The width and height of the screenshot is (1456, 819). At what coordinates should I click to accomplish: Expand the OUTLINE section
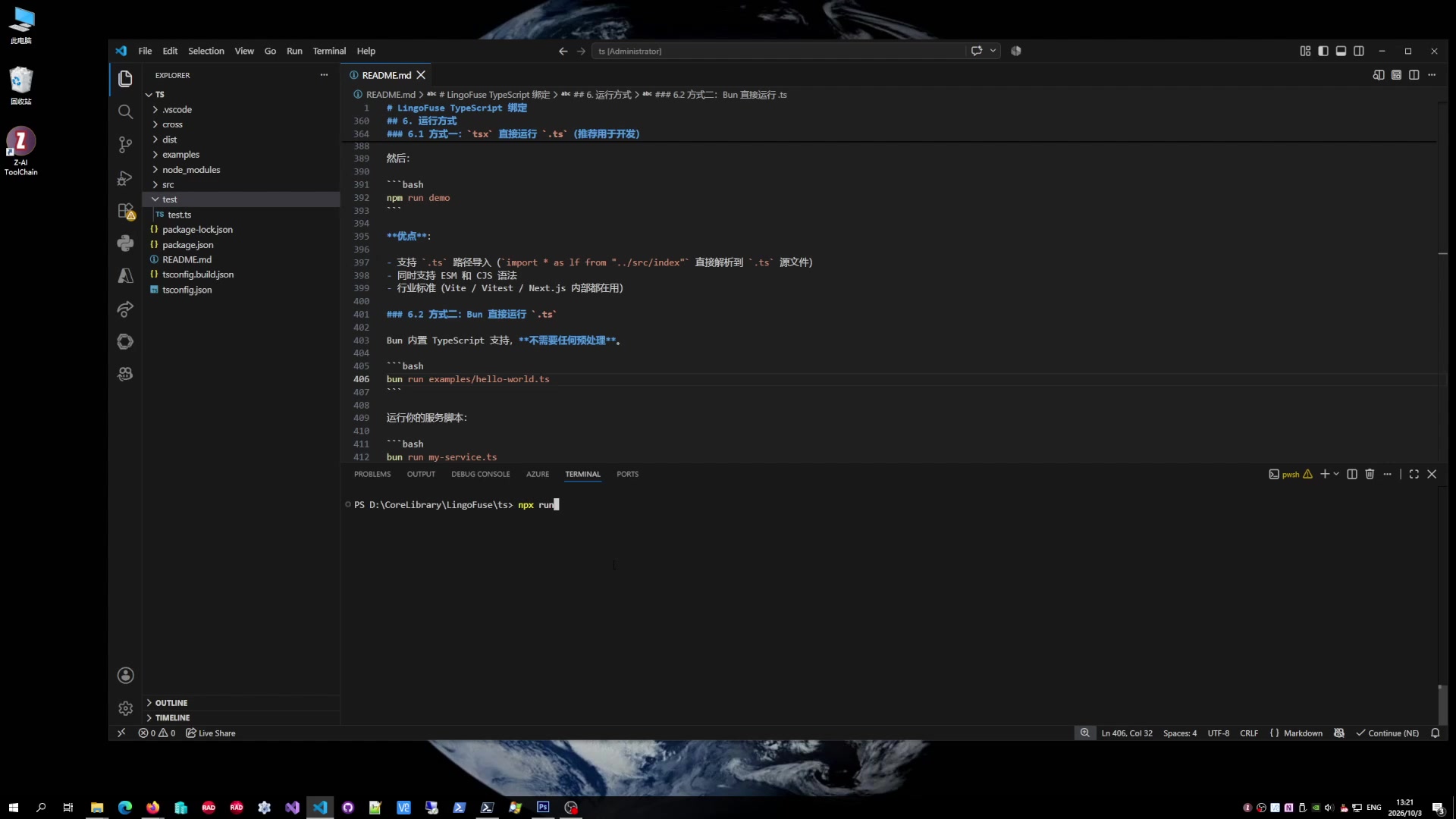[x=171, y=703]
